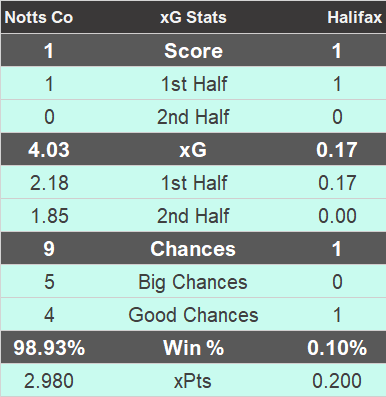Image resolution: width=386 pixels, height=397 pixels.
Task: Click Notts Co 2nd Half xG 1.85
Action: [x=49, y=216]
